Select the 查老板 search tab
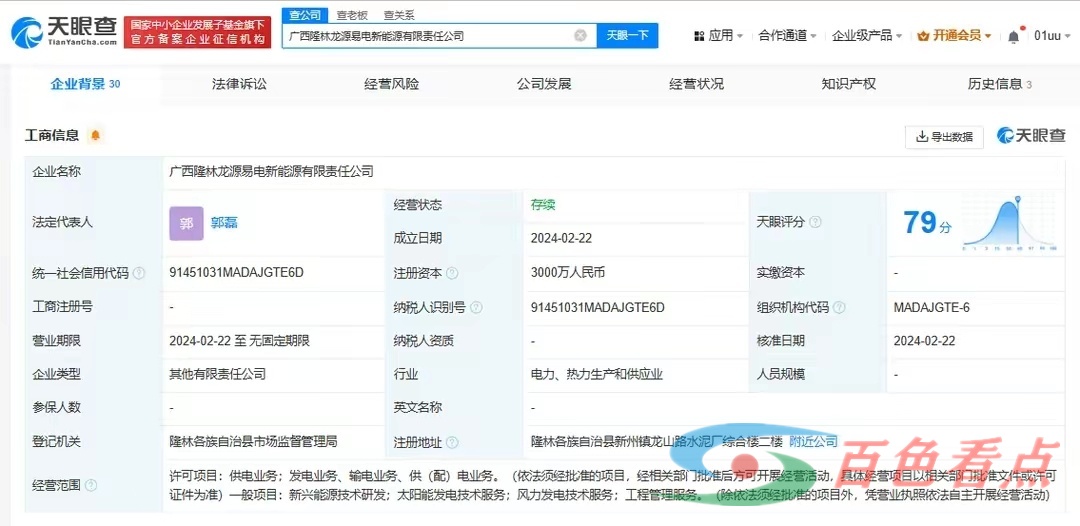Screen dimensions: 1080x526 (351, 15)
